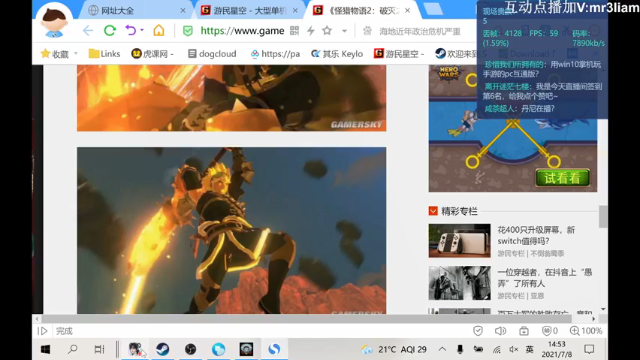Click the tray microphone icon
The width and height of the screenshot is (640, 360).
pyautogui.click(x=460, y=349)
